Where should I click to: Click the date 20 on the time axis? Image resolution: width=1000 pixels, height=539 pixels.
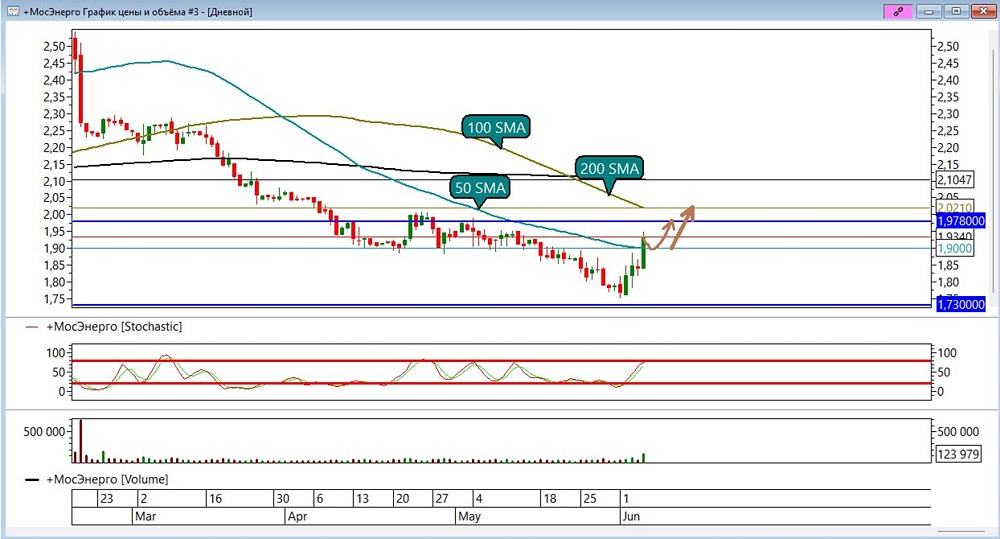402,498
